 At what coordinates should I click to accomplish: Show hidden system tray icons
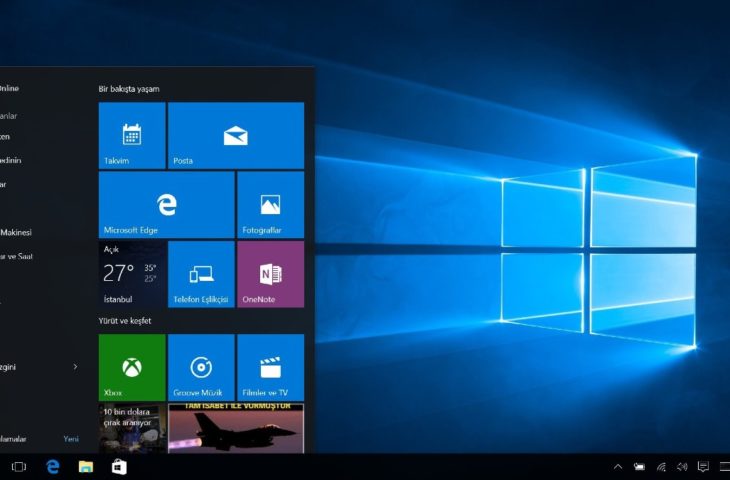pyautogui.click(x=618, y=466)
